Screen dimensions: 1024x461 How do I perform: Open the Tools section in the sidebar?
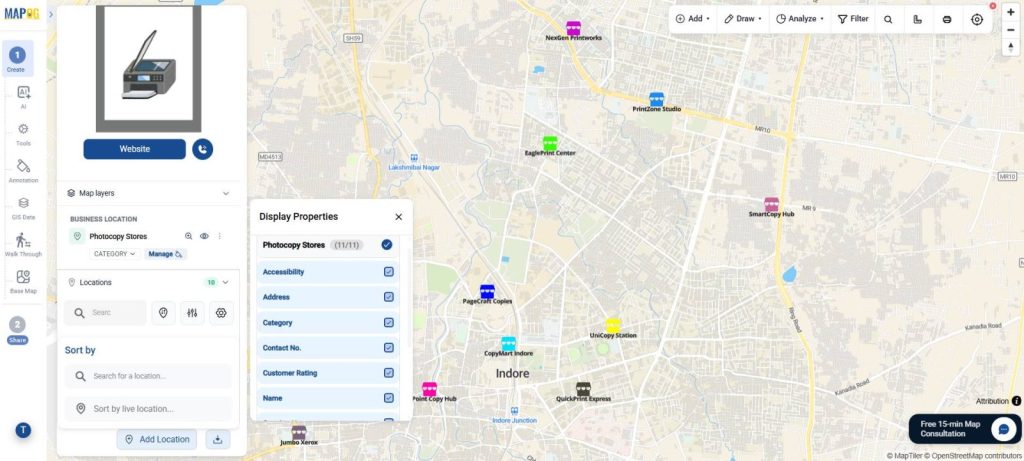[23, 133]
